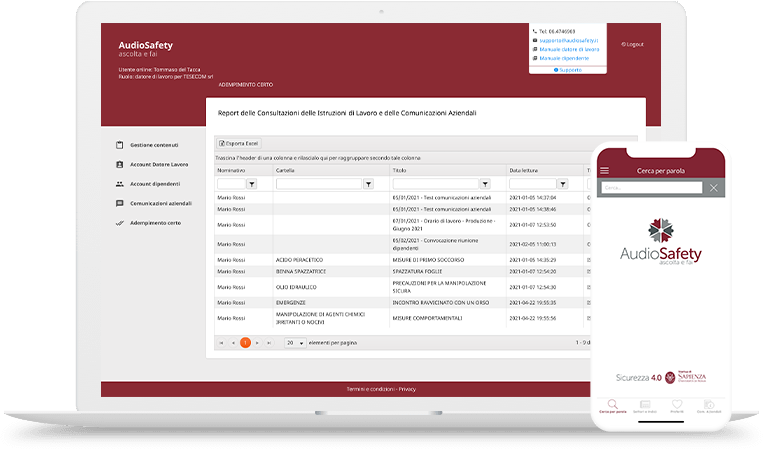Clear search with X on phone
The height and width of the screenshot is (449, 763).
click(713, 188)
